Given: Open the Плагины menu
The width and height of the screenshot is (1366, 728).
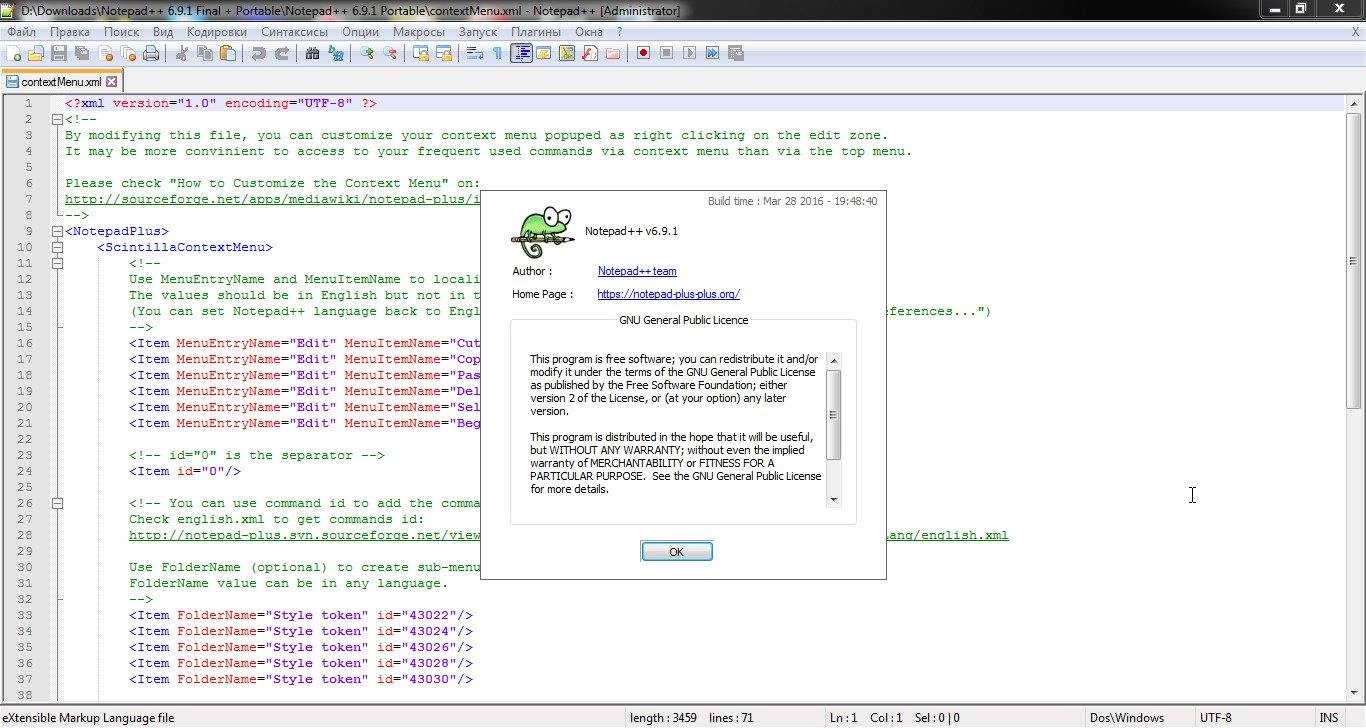Looking at the screenshot, I should pos(536,32).
